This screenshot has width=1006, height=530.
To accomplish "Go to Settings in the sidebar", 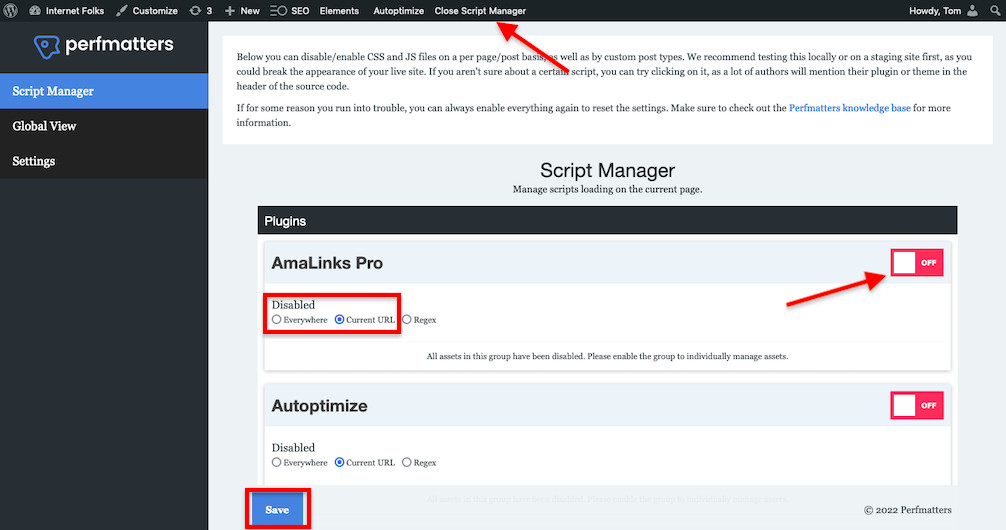I will click(x=34, y=161).
